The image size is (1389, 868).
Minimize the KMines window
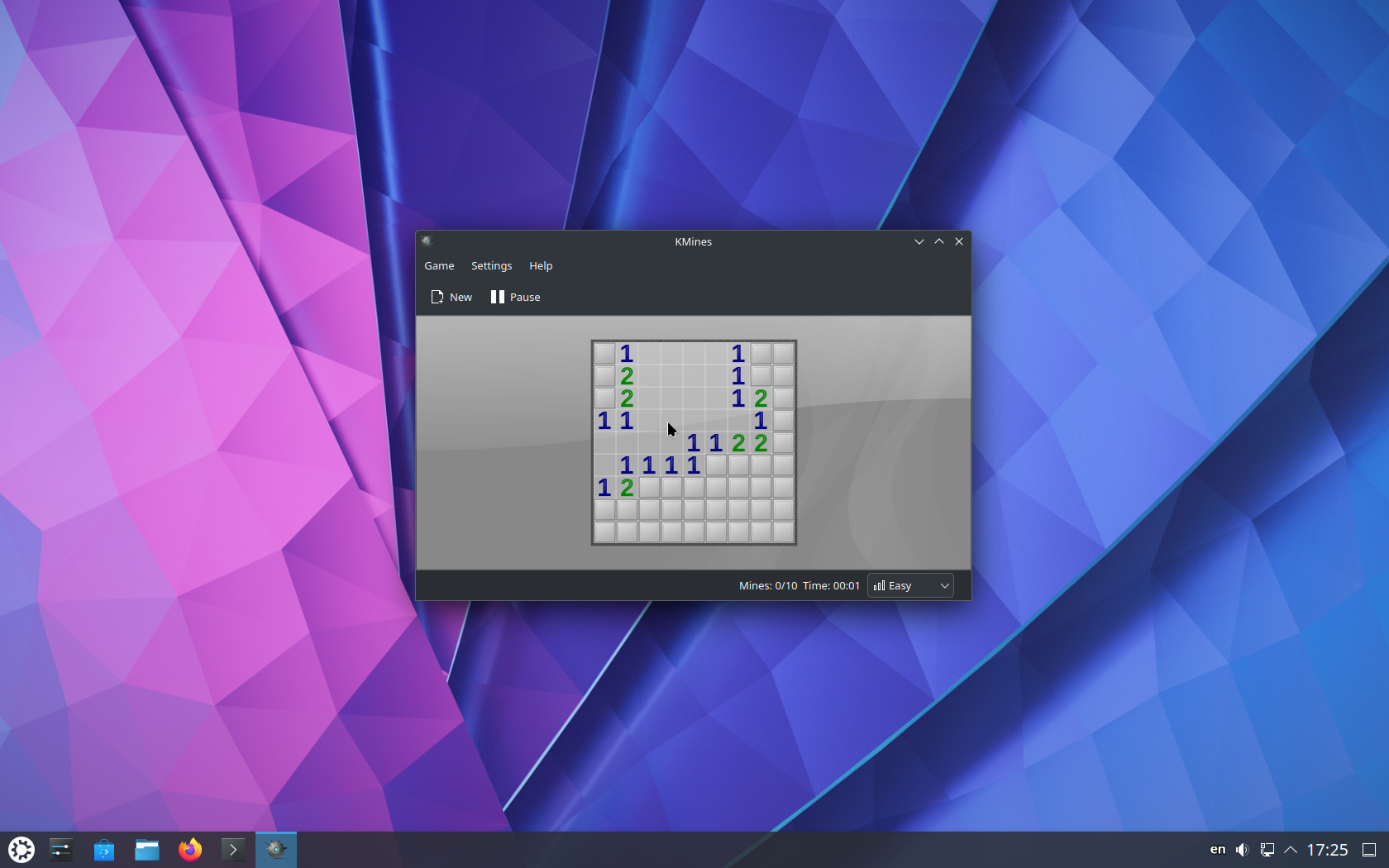919,241
